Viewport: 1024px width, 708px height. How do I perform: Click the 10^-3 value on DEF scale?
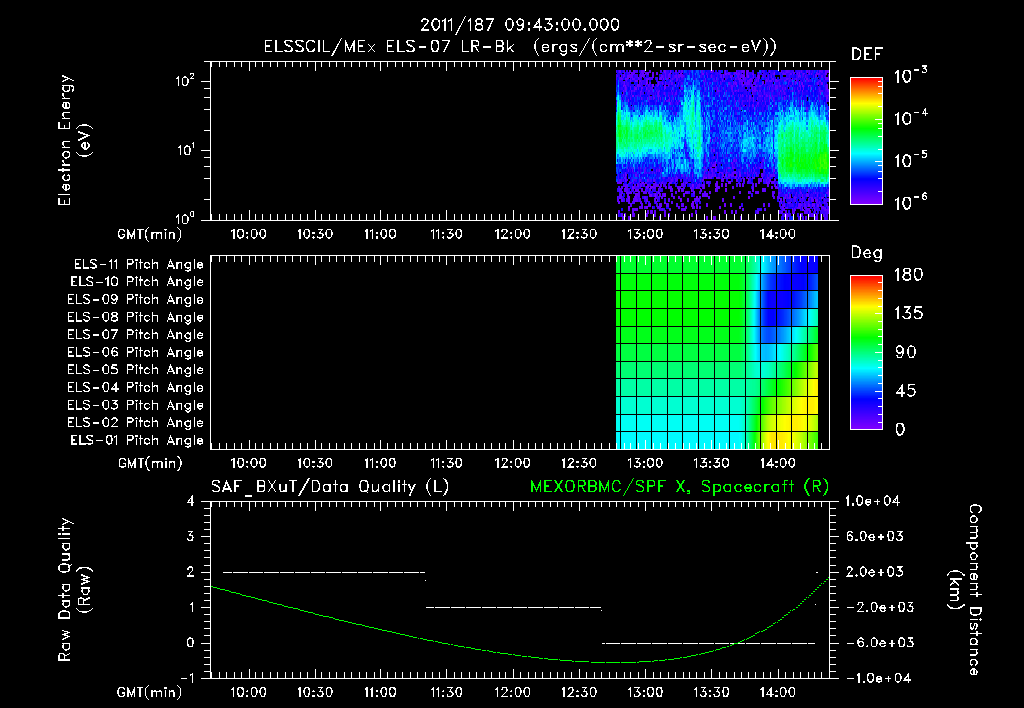point(910,75)
